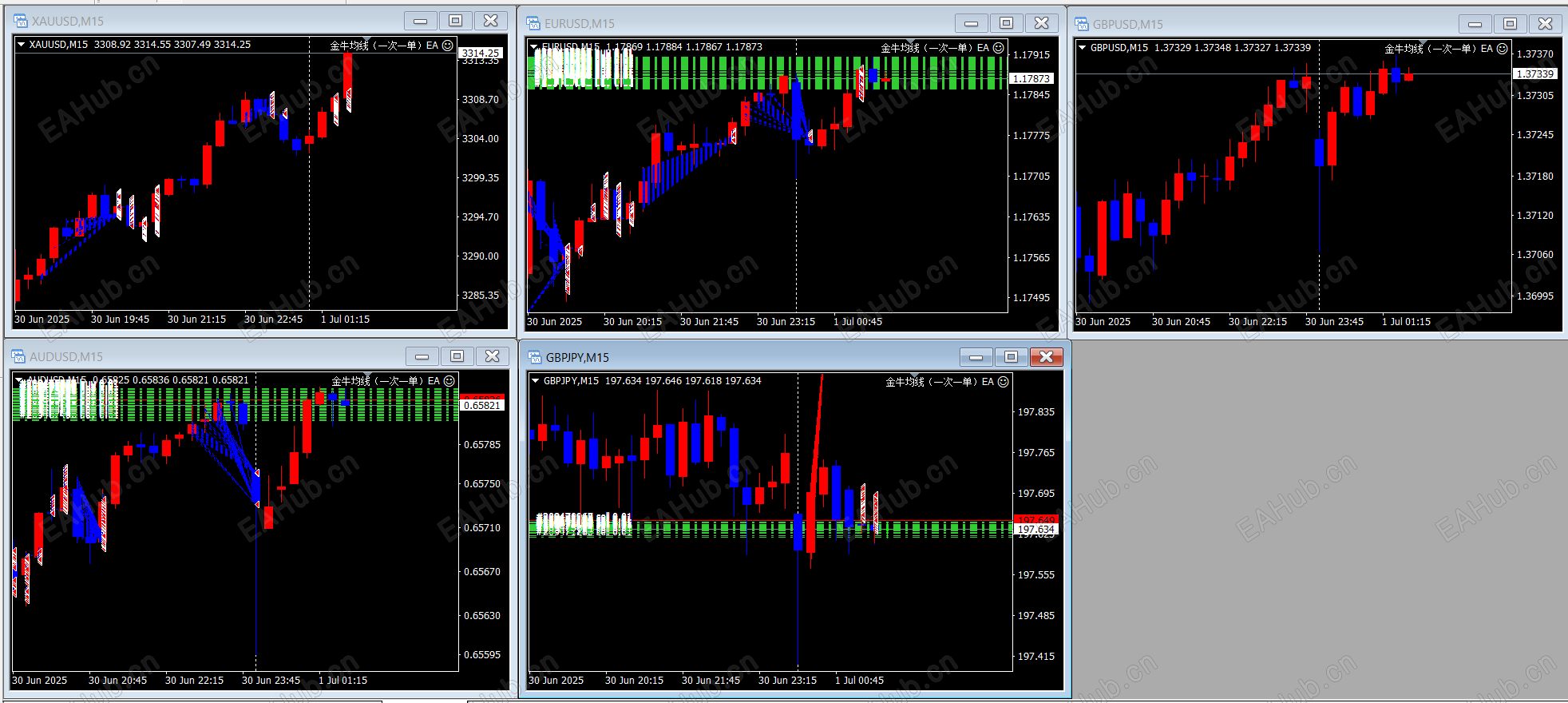
Task: Minimize the GBPJPY,M15 chart window
Action: click(976, 357)
